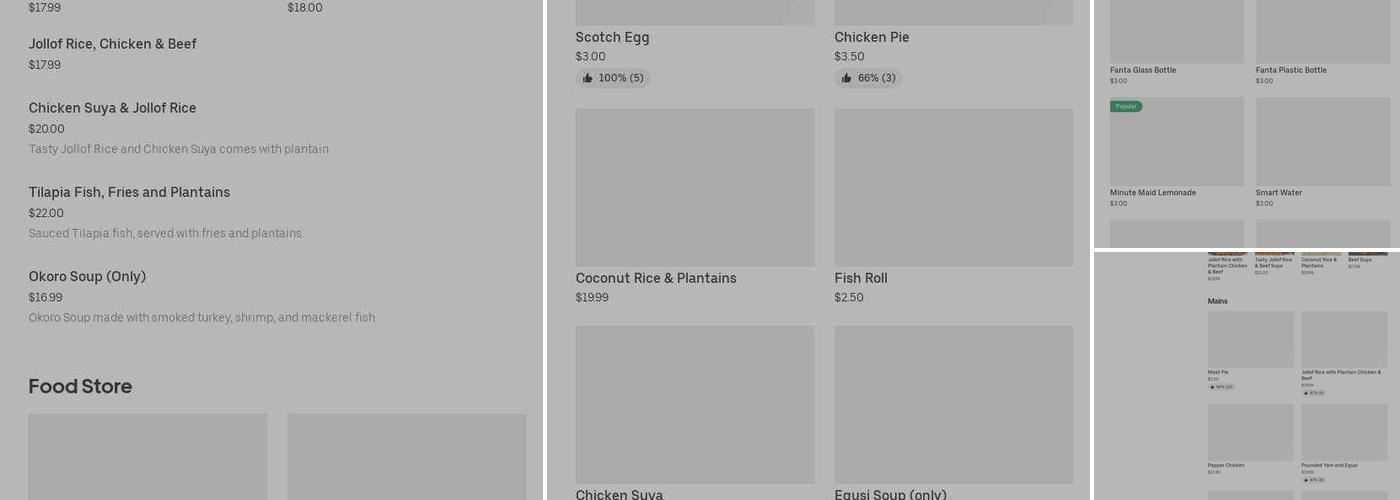Click the Scotch Egg item title
1400x500 pixels.
pyautogui.click(x=612, y=37)
